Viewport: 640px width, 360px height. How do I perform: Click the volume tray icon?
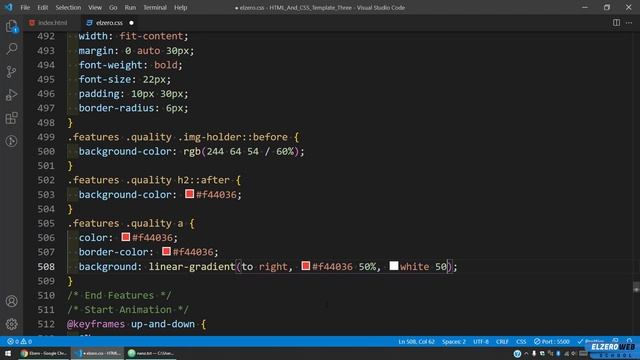pyautogui.click(x=574, y=353)
